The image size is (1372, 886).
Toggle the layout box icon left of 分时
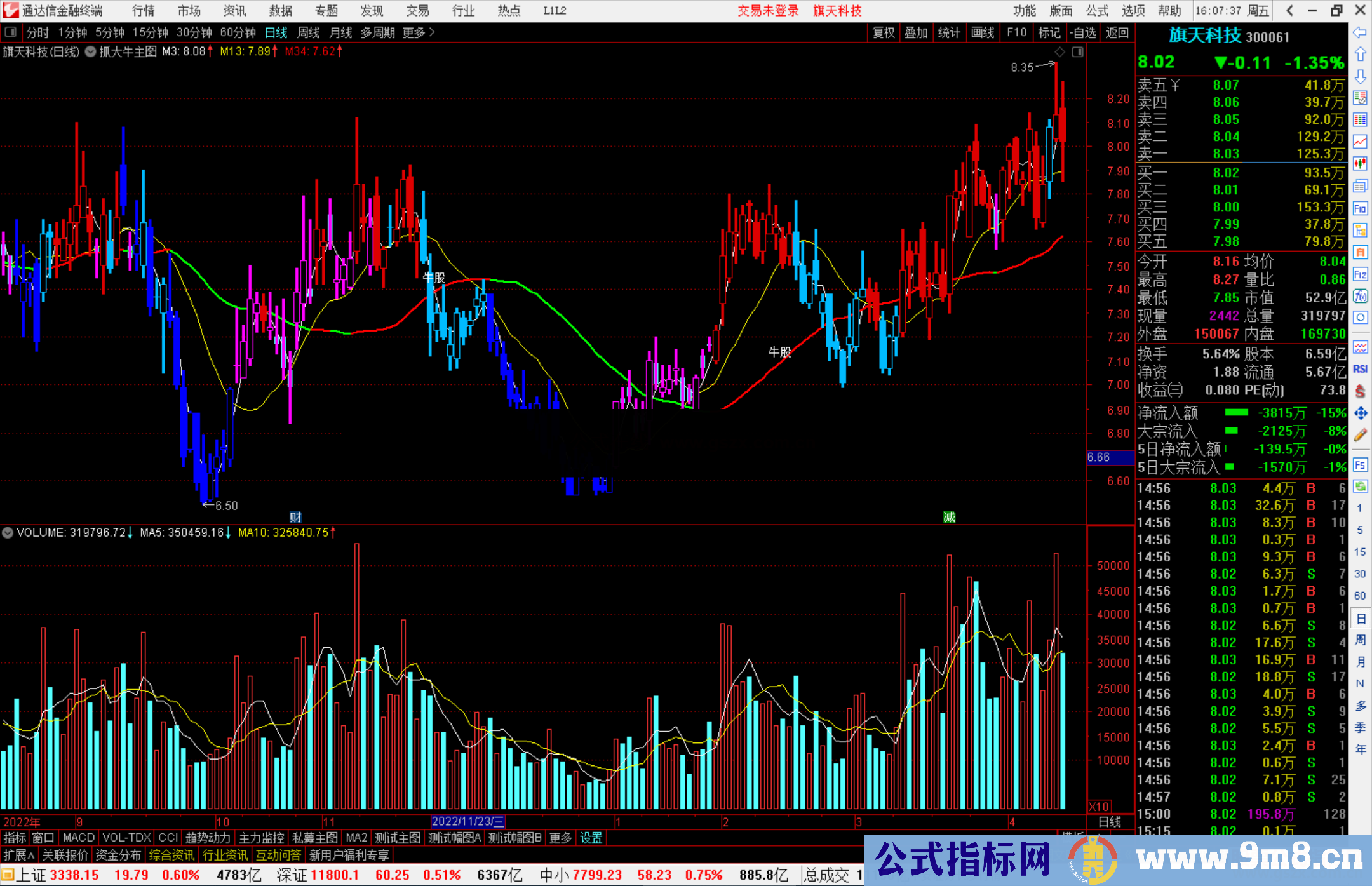click(x=10, y=32)
